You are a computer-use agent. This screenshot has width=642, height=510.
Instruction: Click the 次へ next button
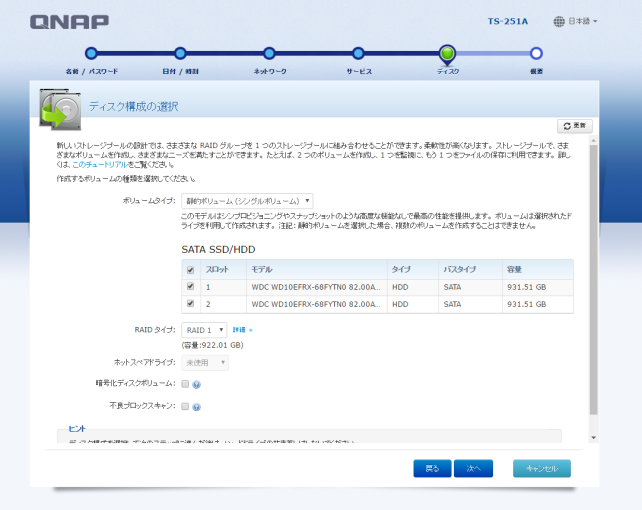(473, 469)
